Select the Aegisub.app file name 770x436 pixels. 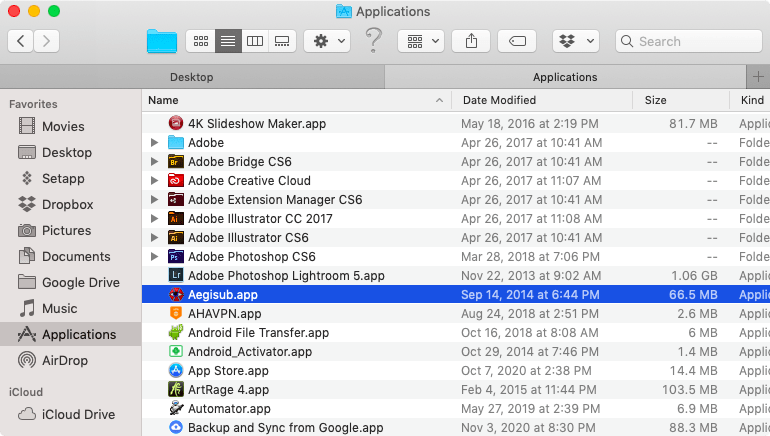[223, 295]
